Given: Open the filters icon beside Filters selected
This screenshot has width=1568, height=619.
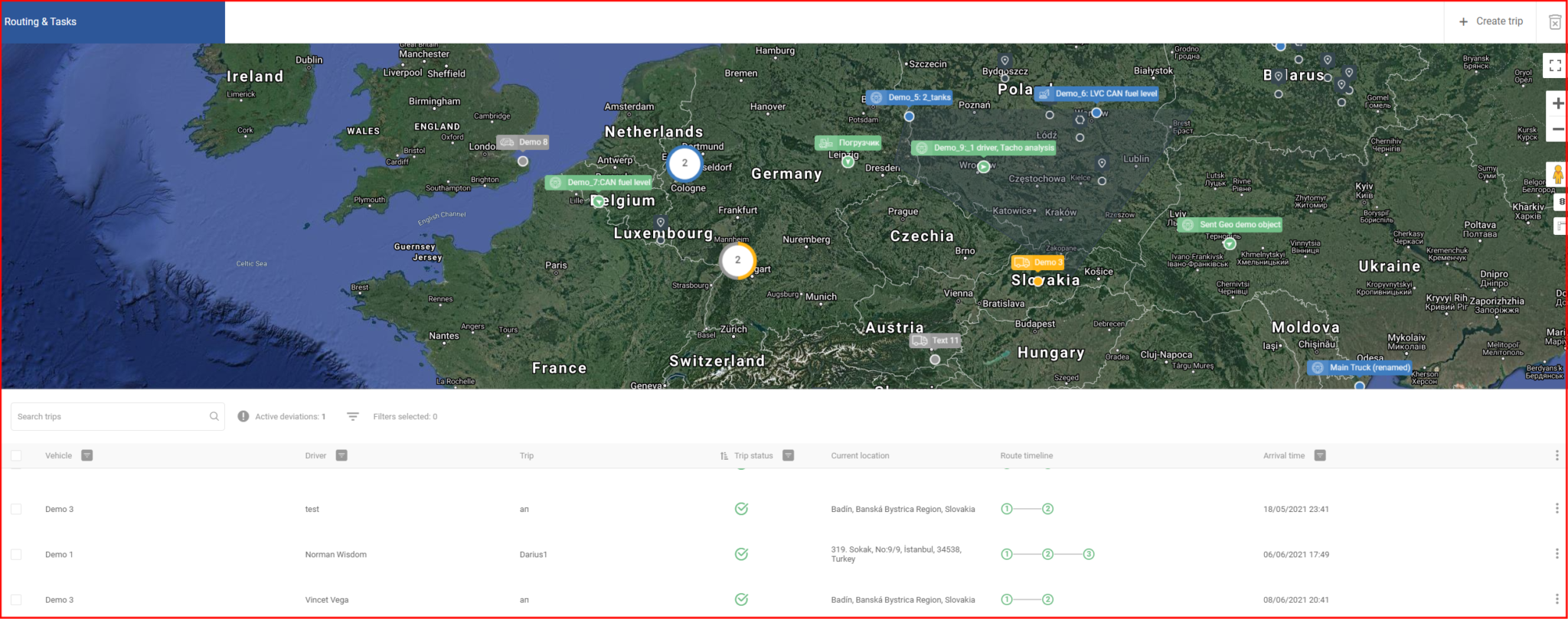Looking at the screenshot, I should click(x=353, y=416).
